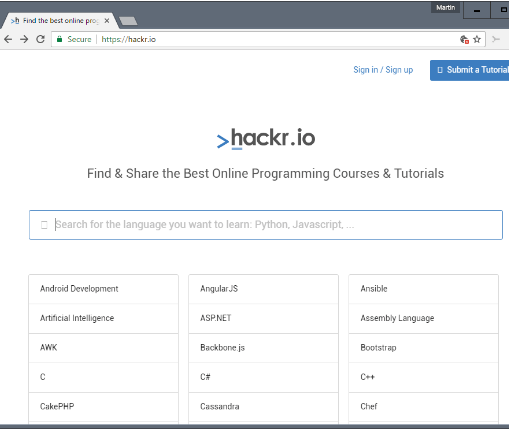Choose the C language entry
509x442 pixels.
click(x=103, y=377)
